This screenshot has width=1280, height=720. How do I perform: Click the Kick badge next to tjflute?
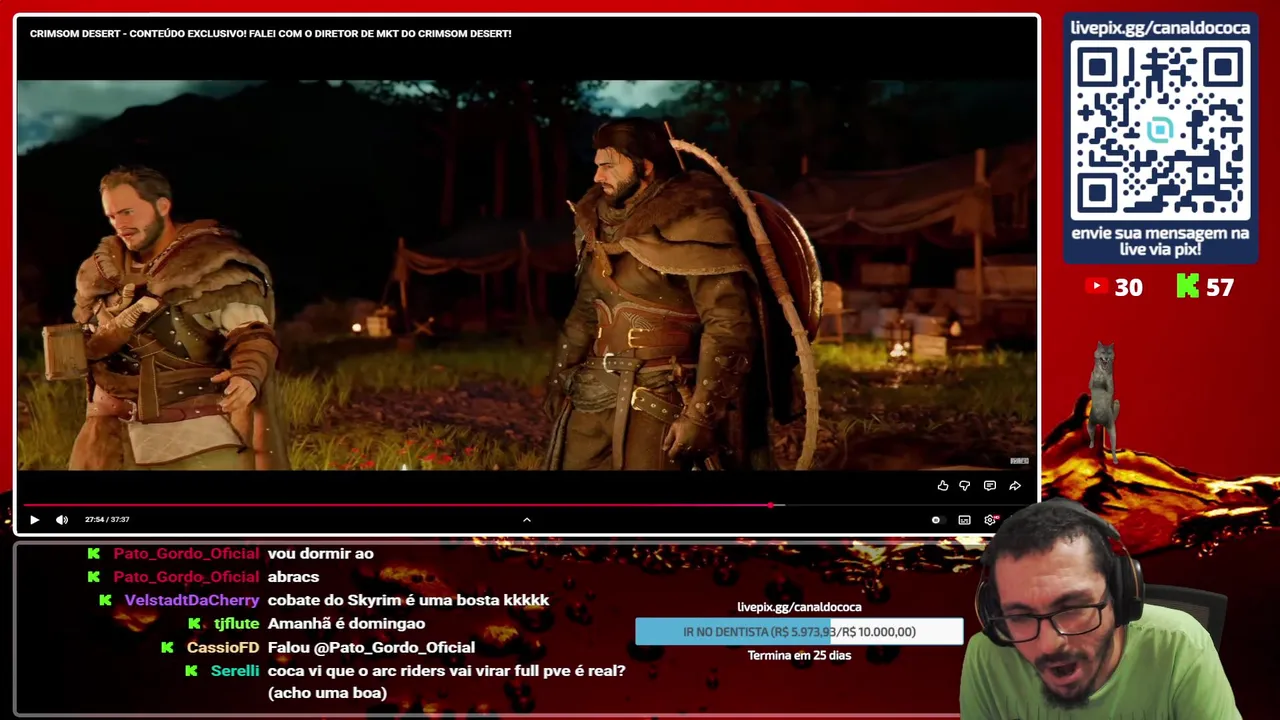click(194, 624)
